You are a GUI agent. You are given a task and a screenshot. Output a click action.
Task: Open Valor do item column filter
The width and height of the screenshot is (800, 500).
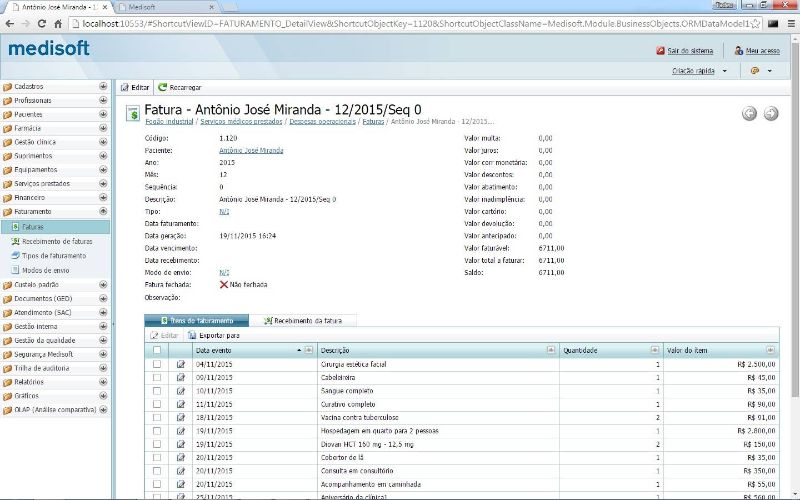coord(770,350)
